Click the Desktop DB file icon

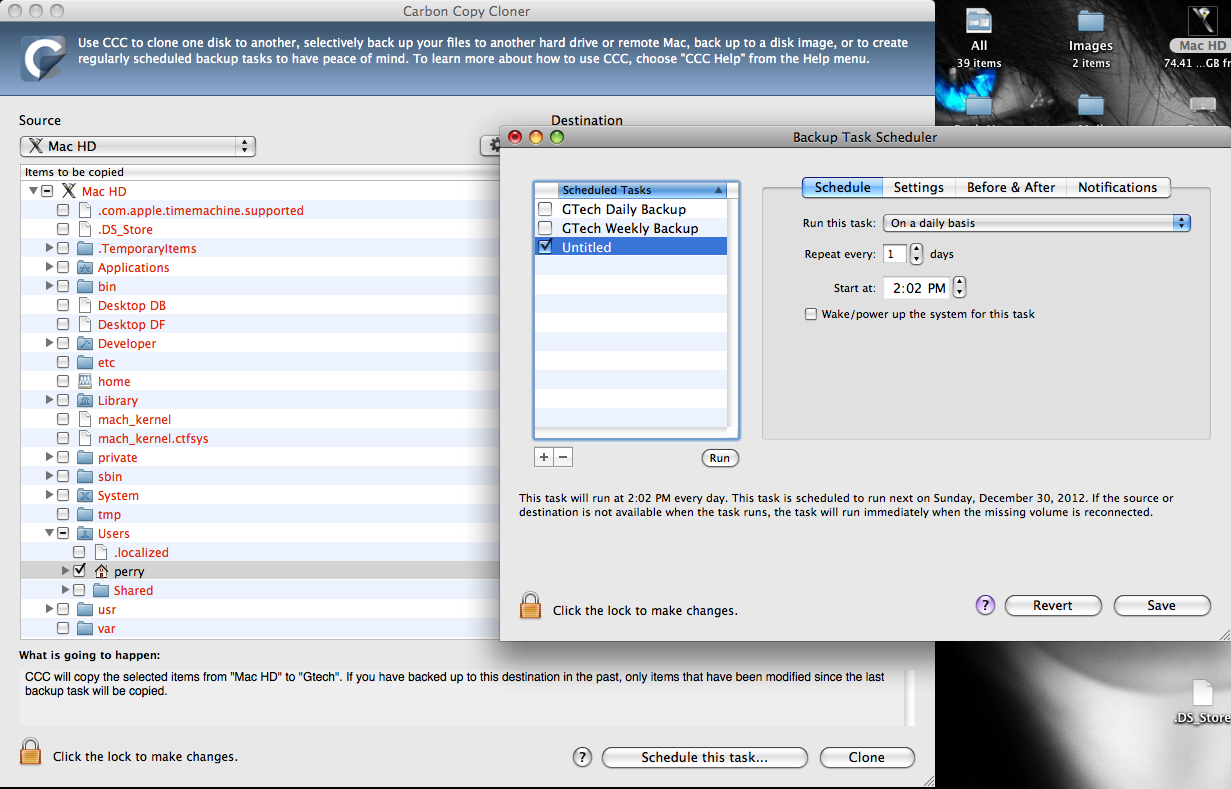85,306
